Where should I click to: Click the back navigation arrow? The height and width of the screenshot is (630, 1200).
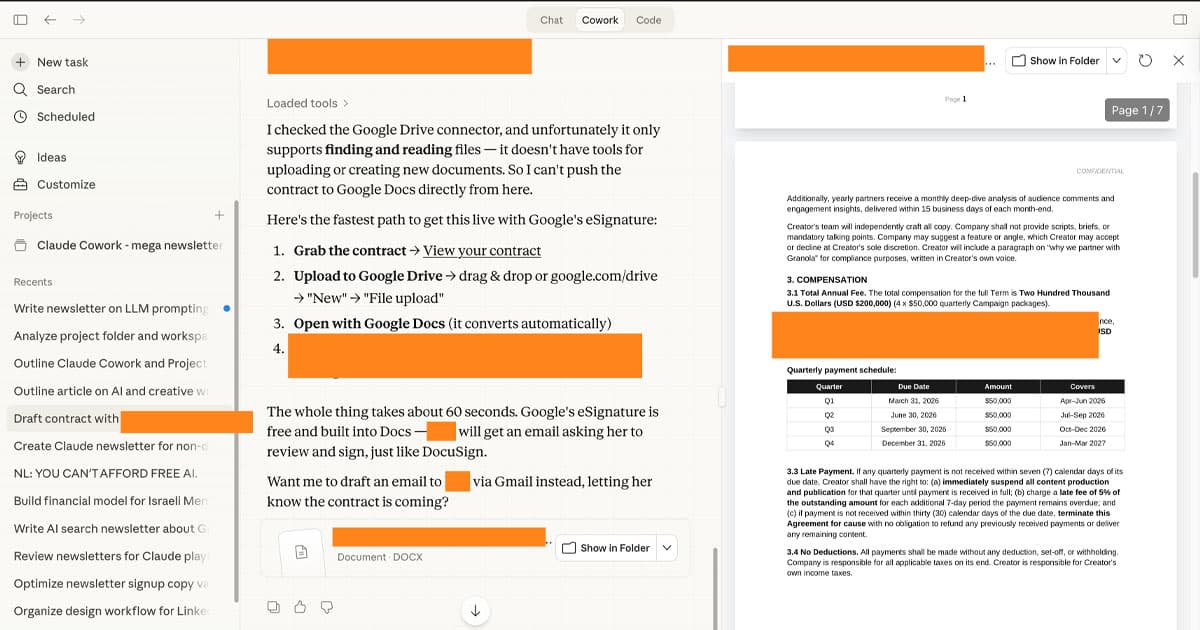click(x=50, y=20)
